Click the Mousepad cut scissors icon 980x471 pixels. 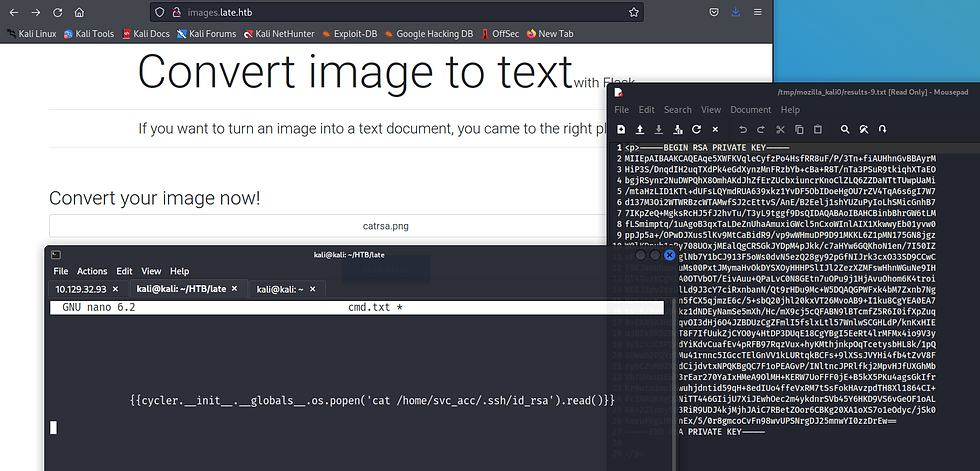pyautogui.click(x=780, y=129)
